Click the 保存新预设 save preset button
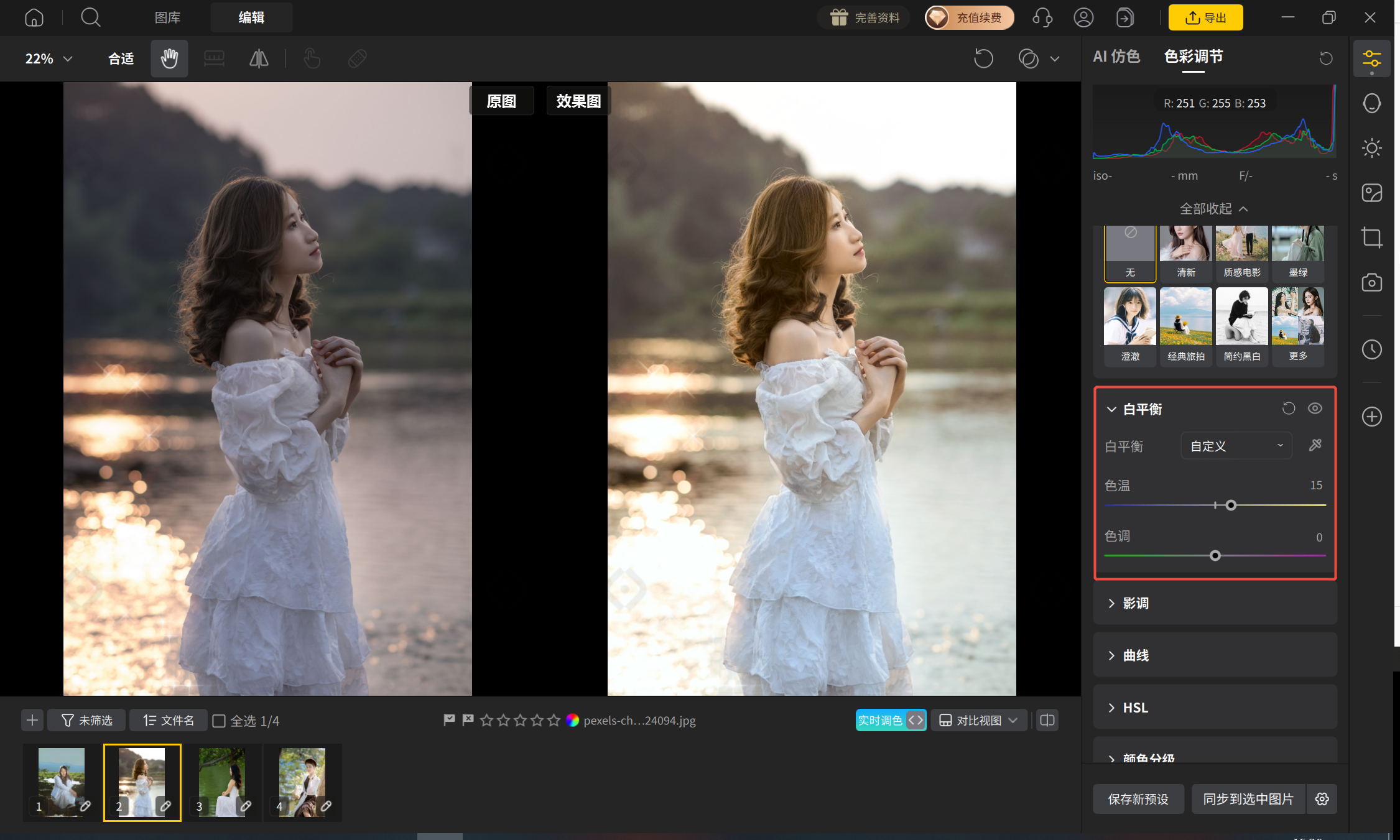Image resolution: width=1400 pixels, height=840 pixels. click(x=1138, y=799)
